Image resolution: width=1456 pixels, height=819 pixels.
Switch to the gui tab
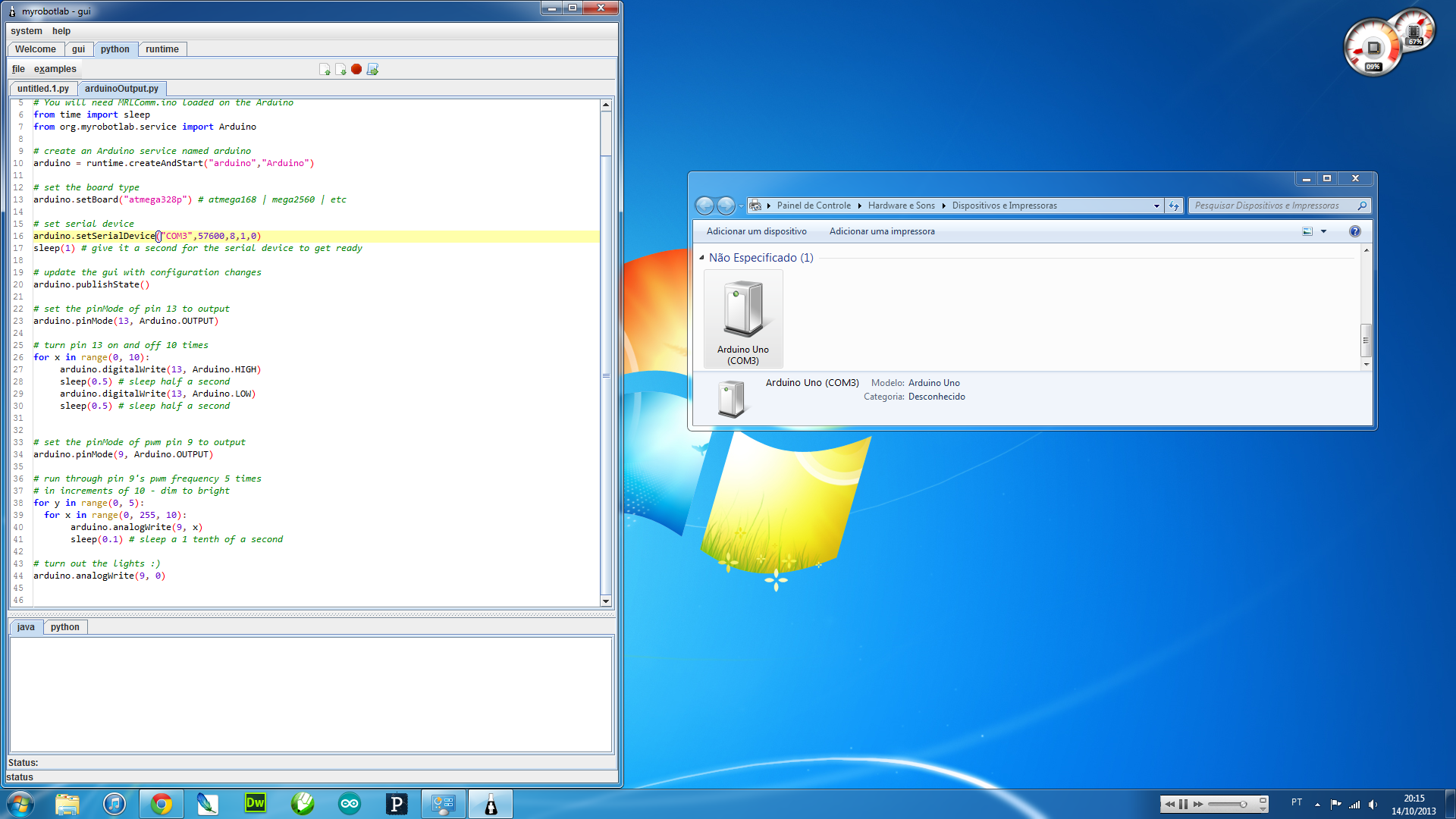pyautogui.click(x=78, y=49)
